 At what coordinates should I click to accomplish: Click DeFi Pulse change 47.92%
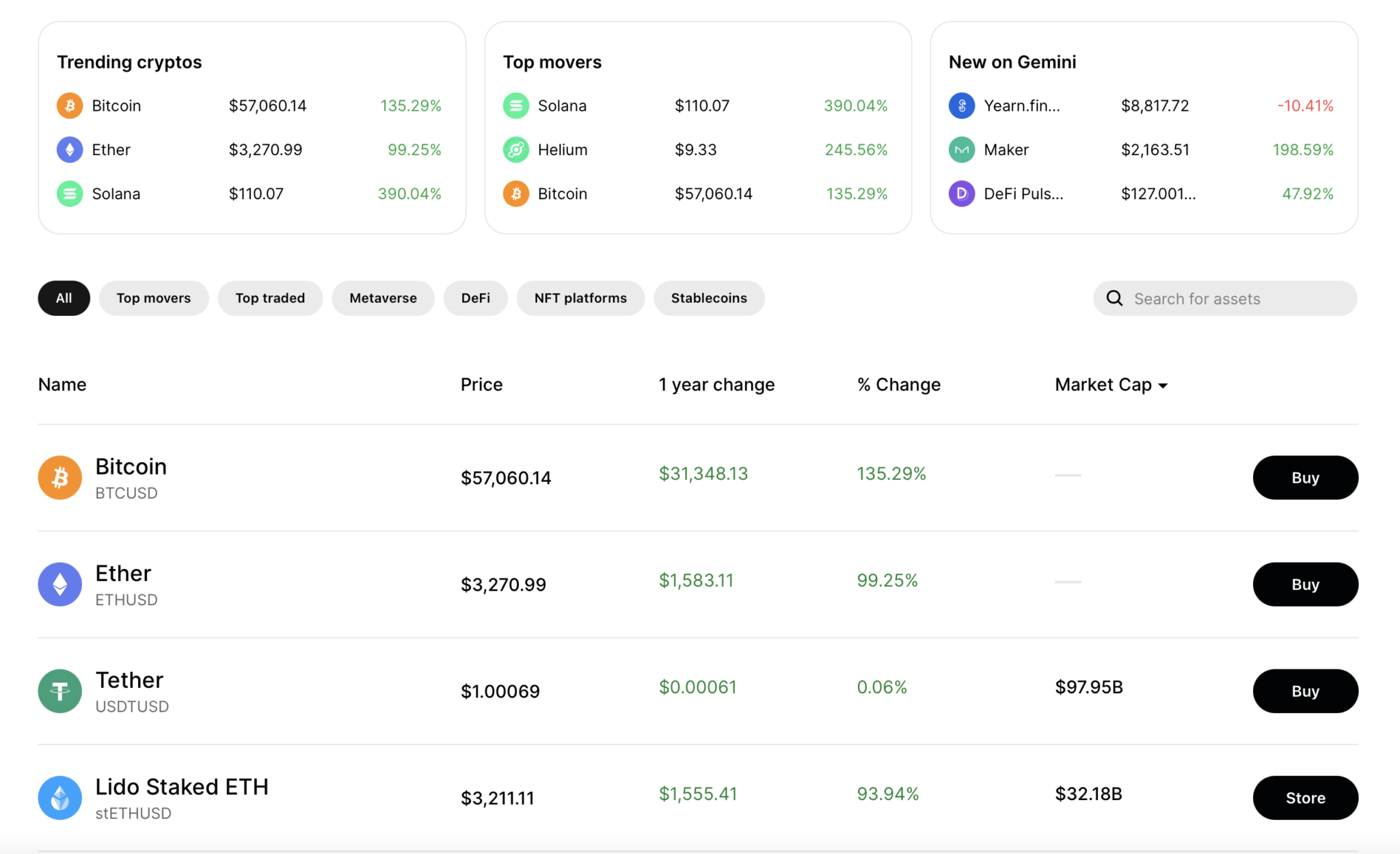tap(1308, 194)
